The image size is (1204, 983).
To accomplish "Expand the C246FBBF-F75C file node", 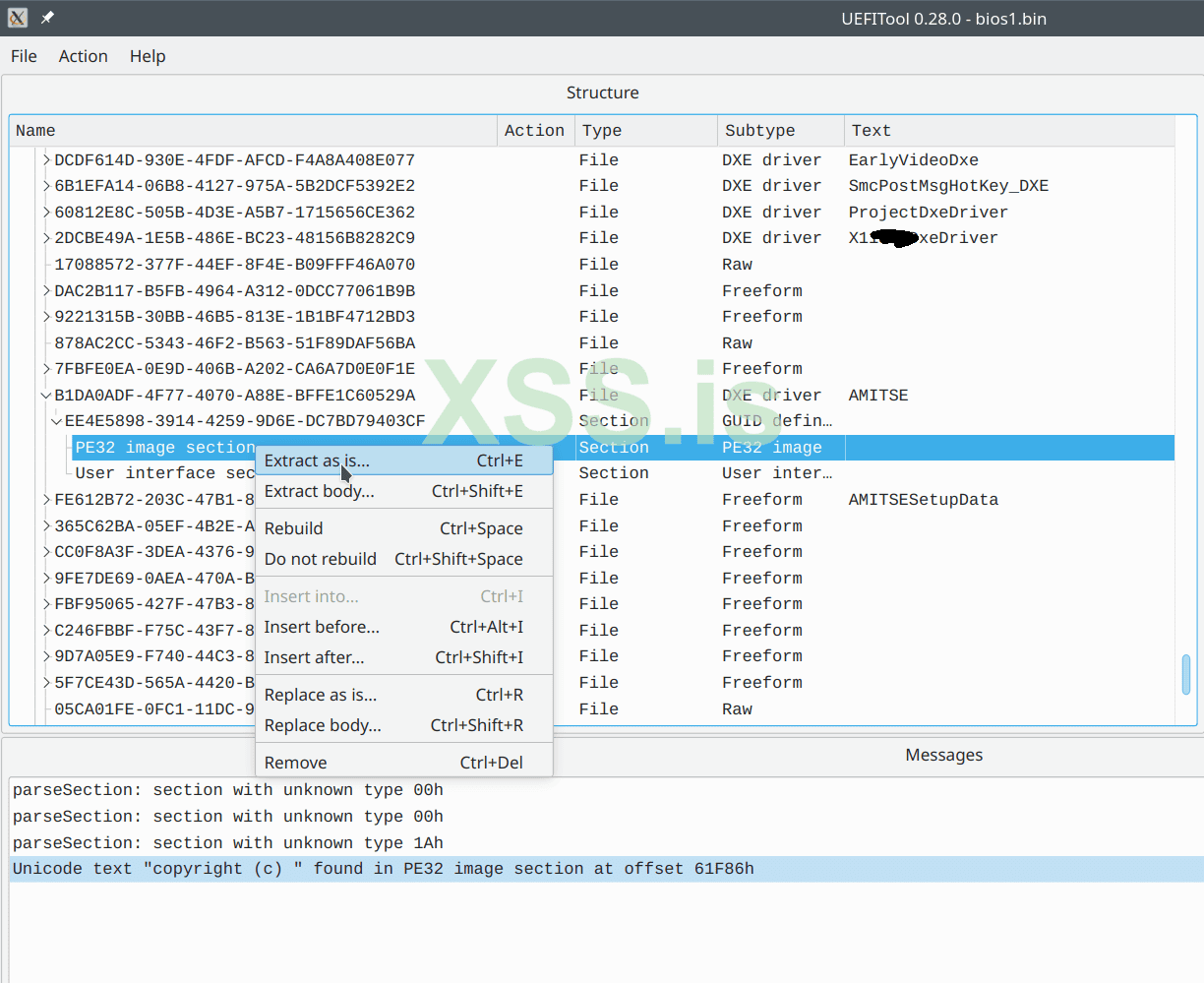I will pyautogui.click(x=46, y=630).
